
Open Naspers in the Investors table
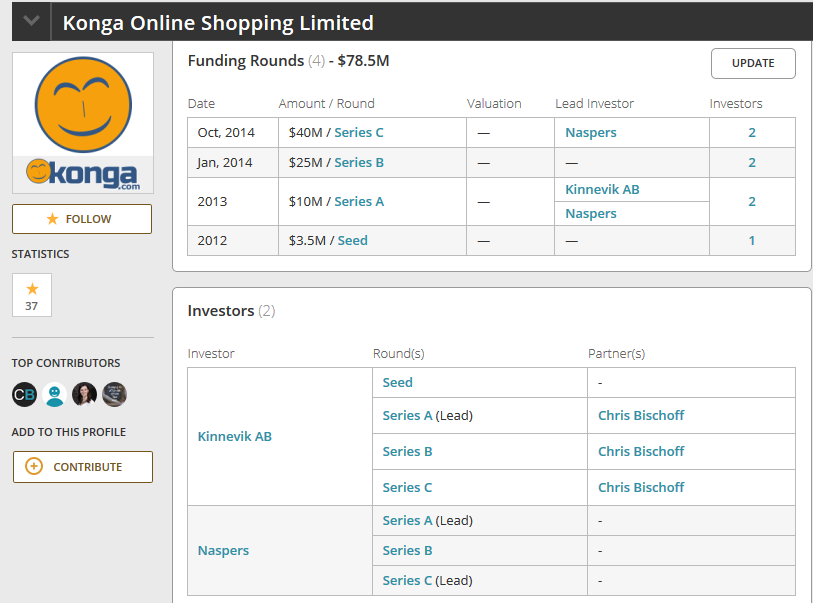[x=223, y=551]
